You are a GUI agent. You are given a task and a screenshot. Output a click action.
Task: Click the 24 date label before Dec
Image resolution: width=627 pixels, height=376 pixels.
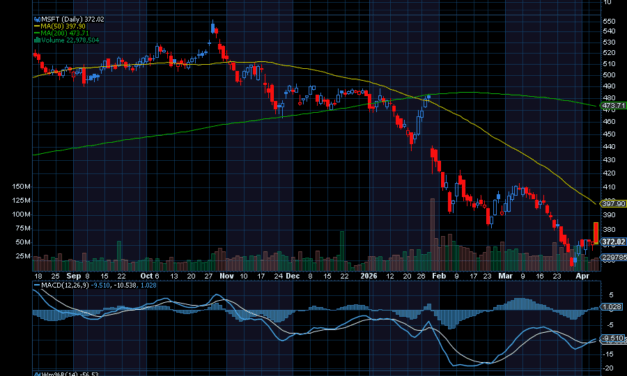(x=279, y=276)
